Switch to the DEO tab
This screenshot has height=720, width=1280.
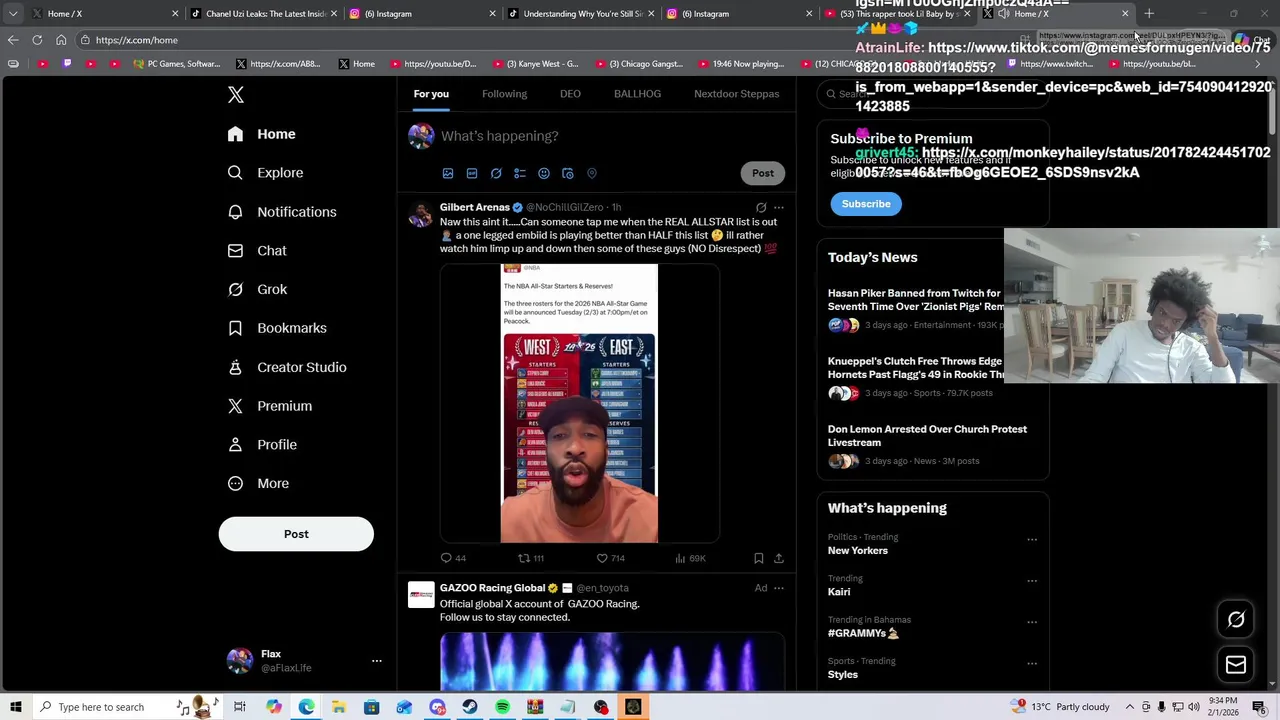point(570,94)
